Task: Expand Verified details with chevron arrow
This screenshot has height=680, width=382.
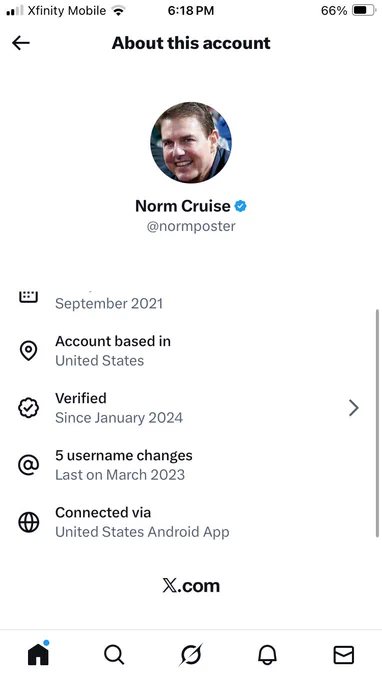Action: pos(354,408)
